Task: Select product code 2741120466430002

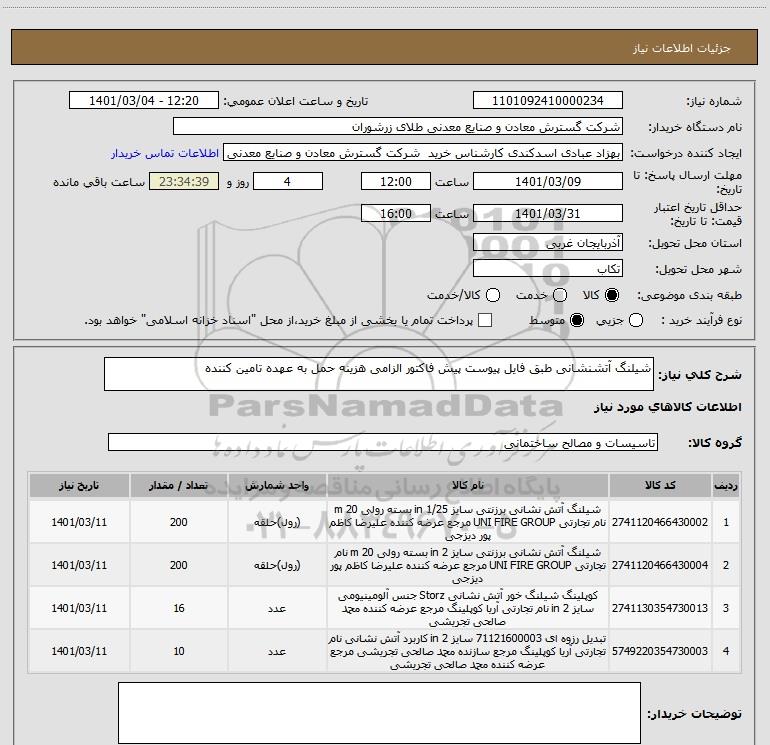Action: [x=660, y=522]
